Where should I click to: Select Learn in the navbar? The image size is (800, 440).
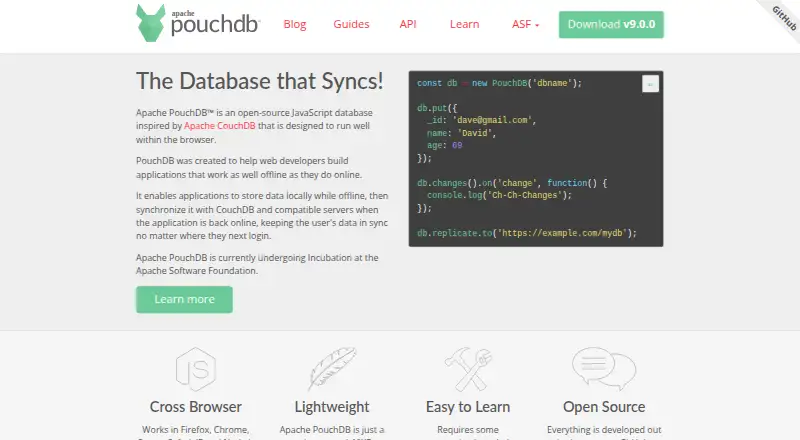[464, 24]
